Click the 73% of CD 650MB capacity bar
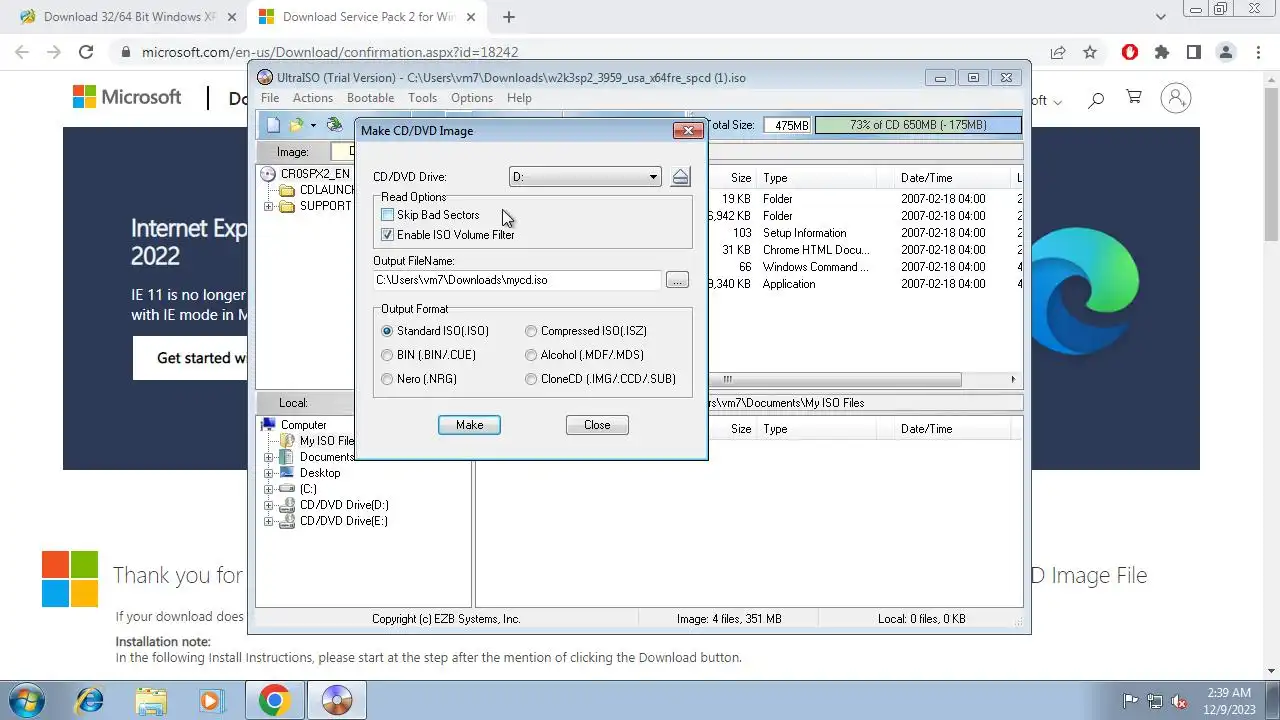The height and width of the screenshot is (720, 1280). click(x=918, y=125)
